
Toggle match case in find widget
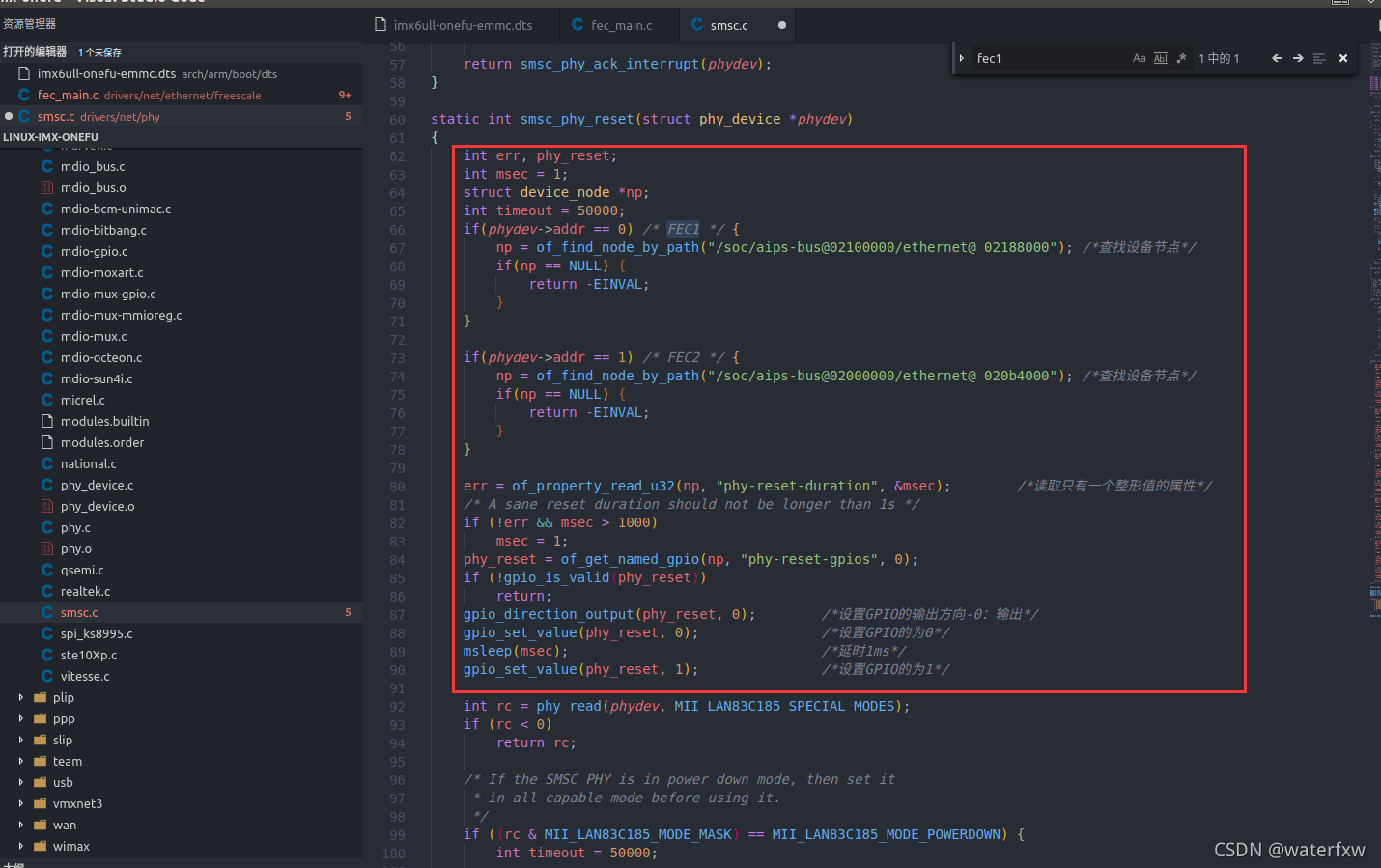[x=1140, y=58]
